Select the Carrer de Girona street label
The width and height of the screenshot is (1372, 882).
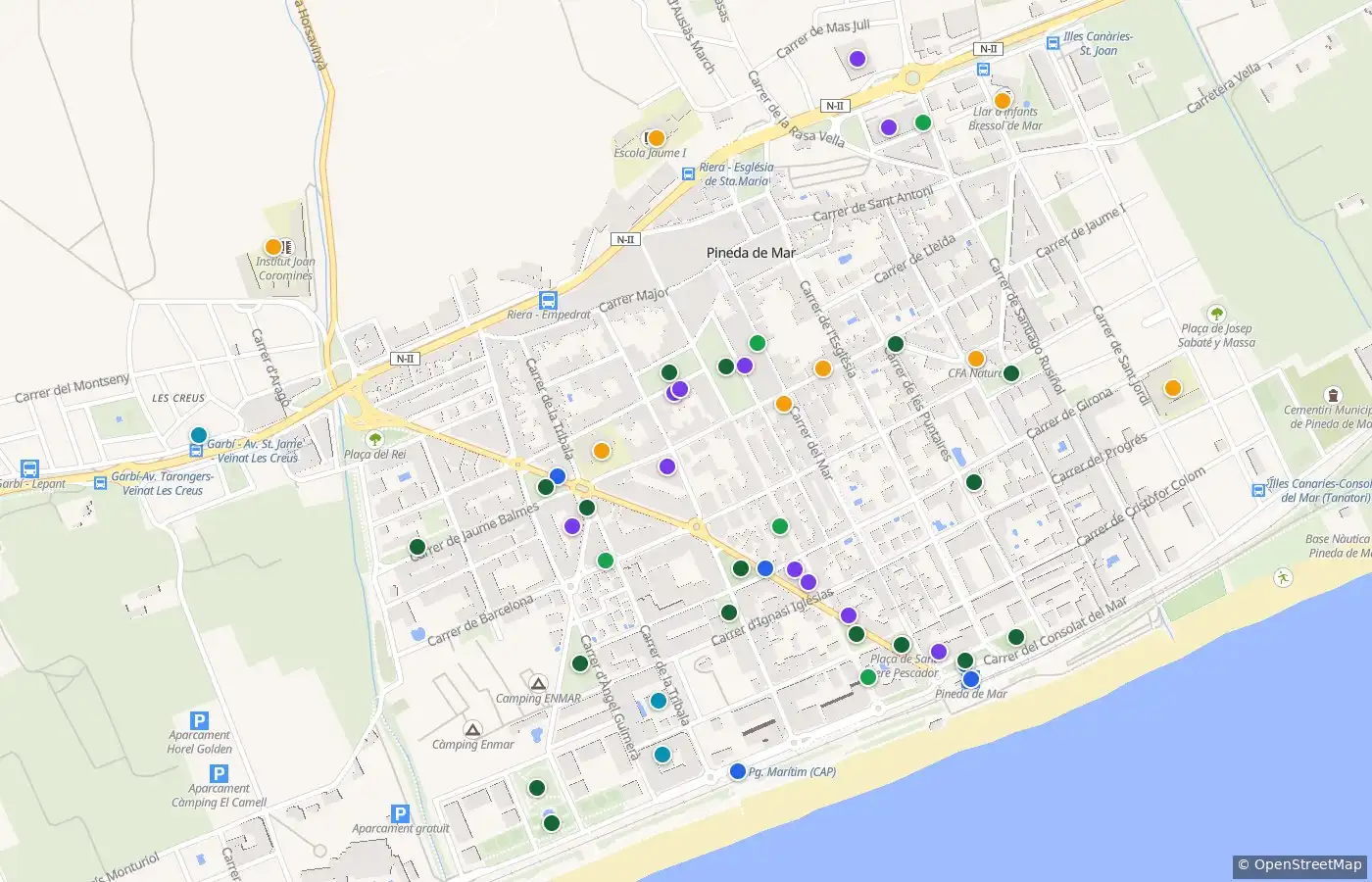(1069, 414)
